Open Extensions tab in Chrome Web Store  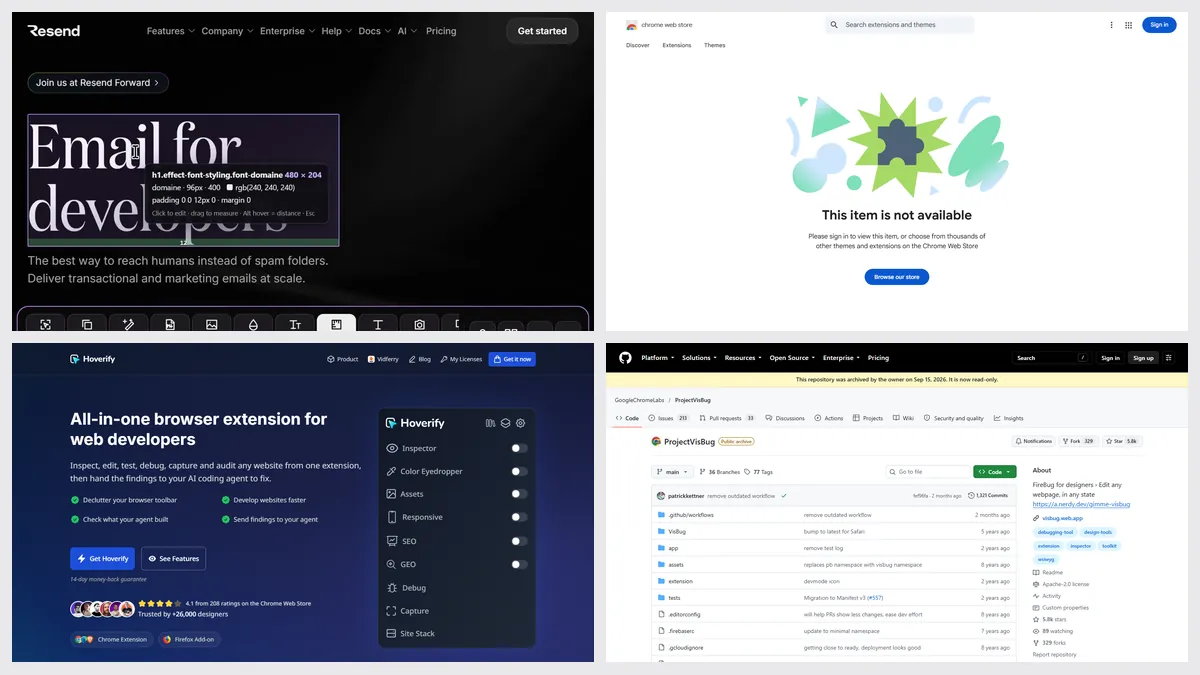[x=677, y=45]
